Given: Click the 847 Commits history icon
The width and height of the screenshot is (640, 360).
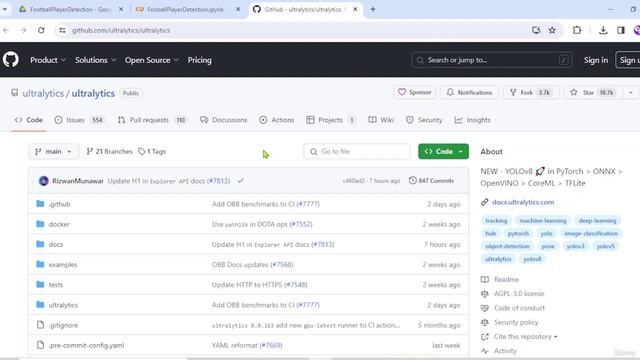Looking at the screenshot, I should click(412, 180).
